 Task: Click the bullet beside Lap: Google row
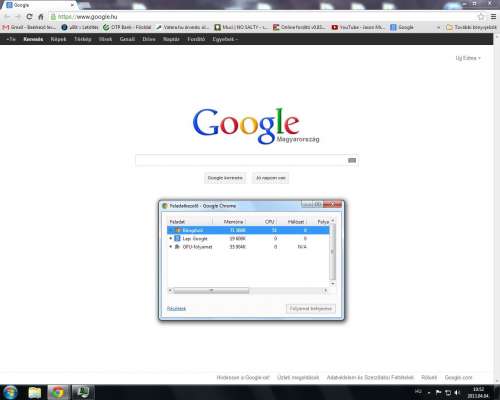click(171, 238)
